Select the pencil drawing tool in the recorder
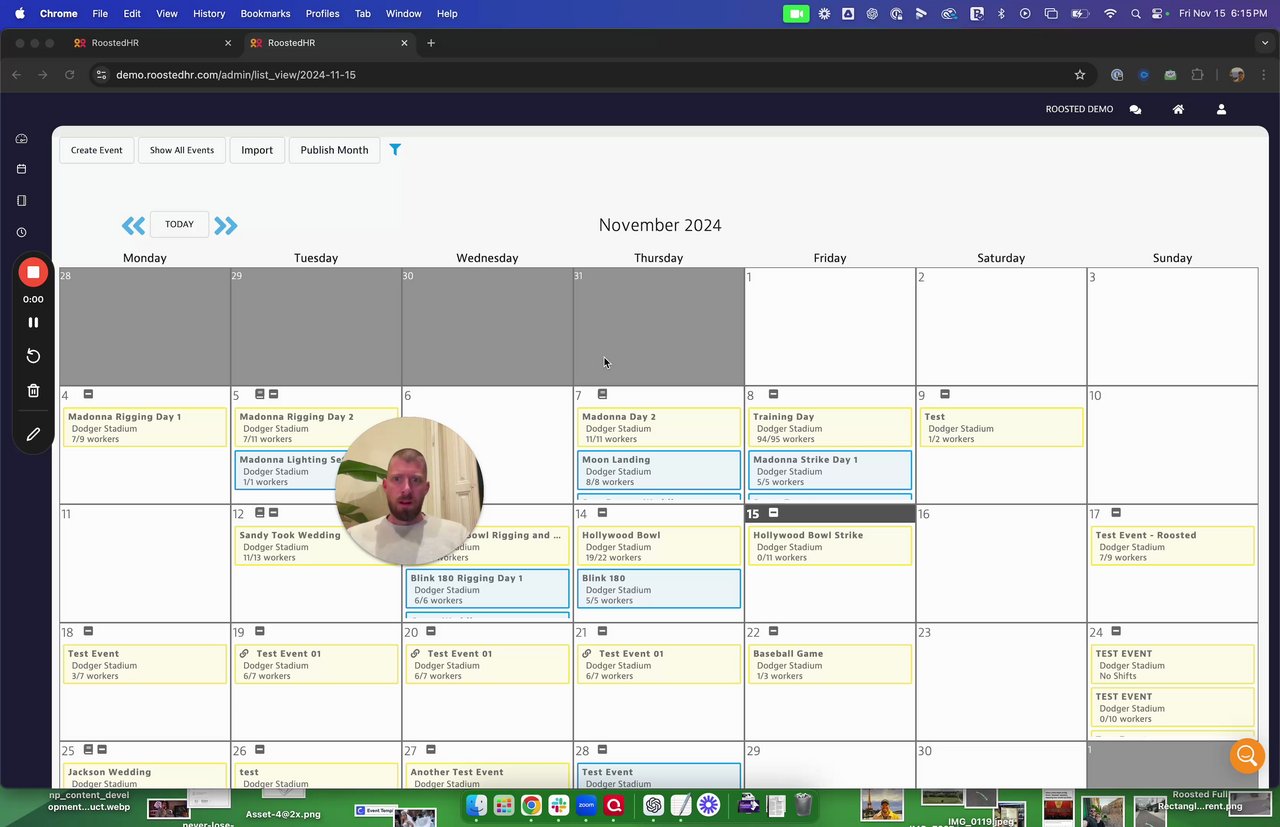This screenshot has height=827, width=1280. click(33, 434)
